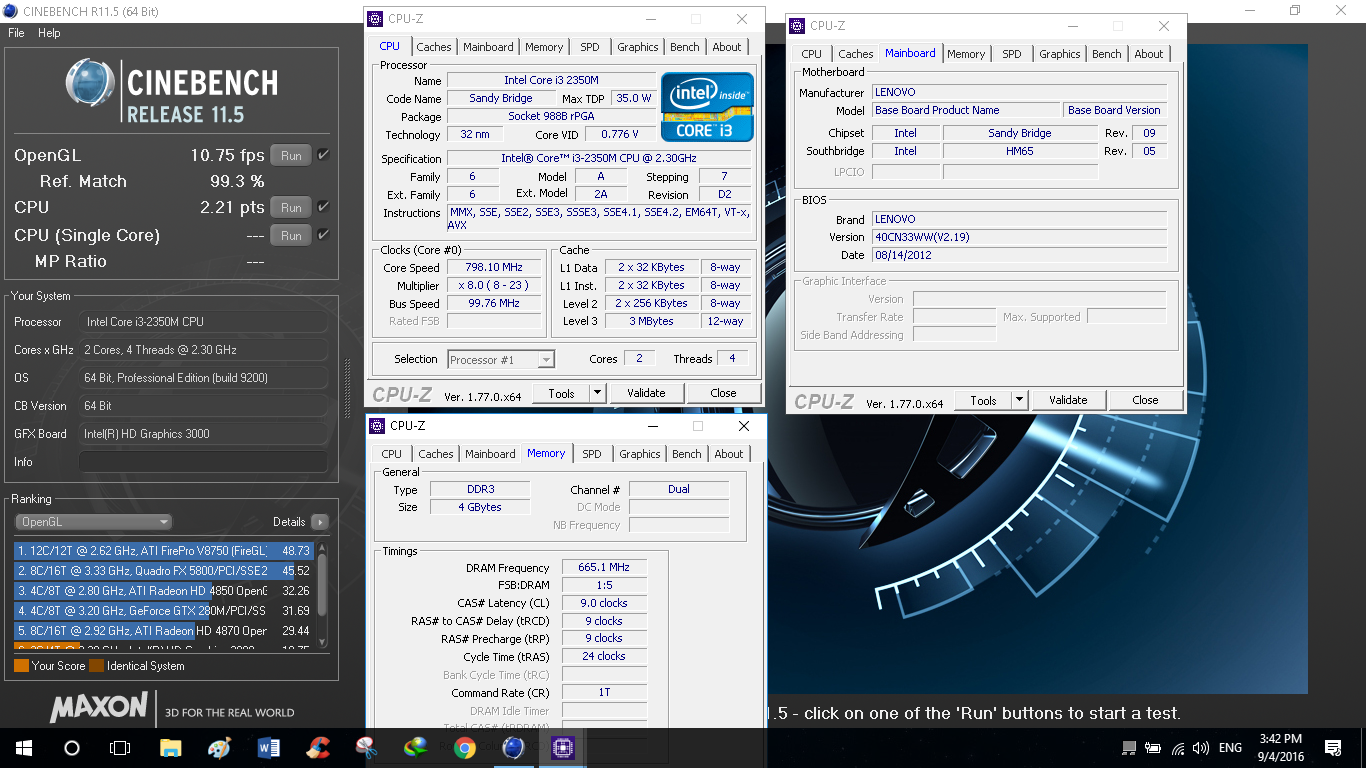
Task: Run the CPU benchmark
Action: tap(291, 207)
